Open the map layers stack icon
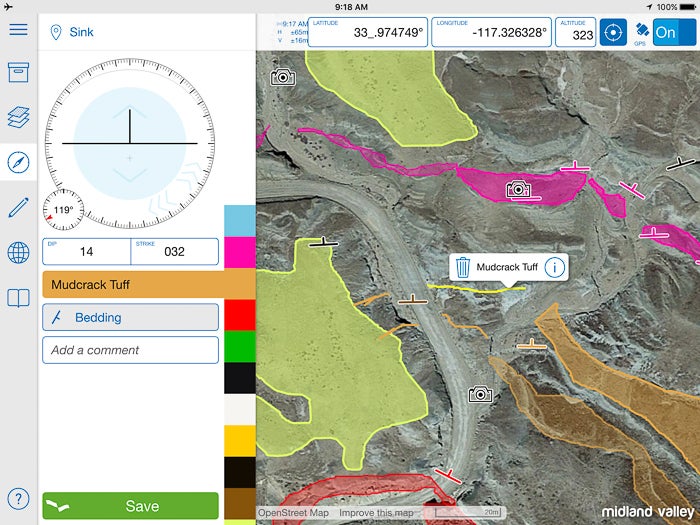The image size is (700, 525). point(18,117)
